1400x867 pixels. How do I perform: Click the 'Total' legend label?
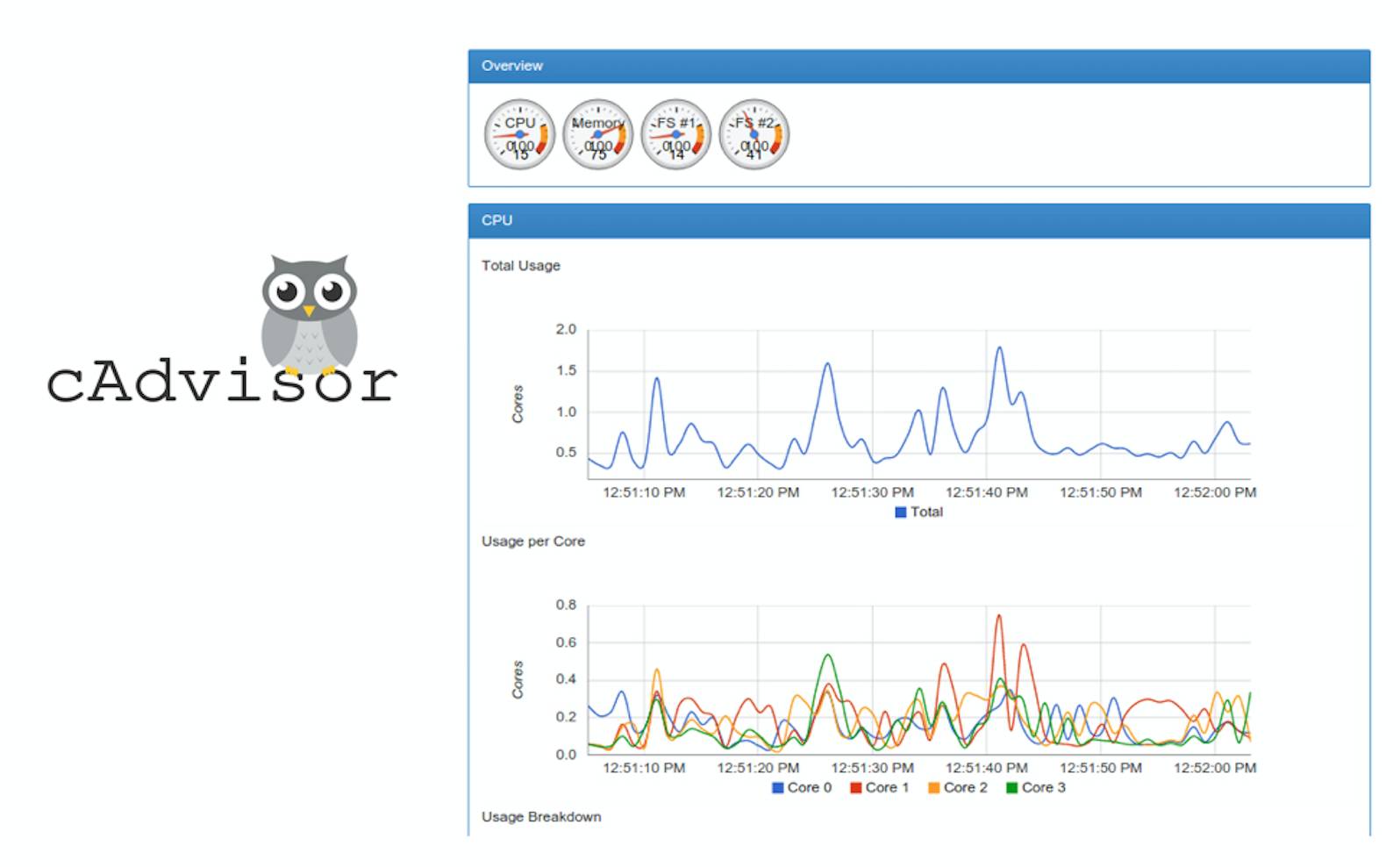coord(926,512)
